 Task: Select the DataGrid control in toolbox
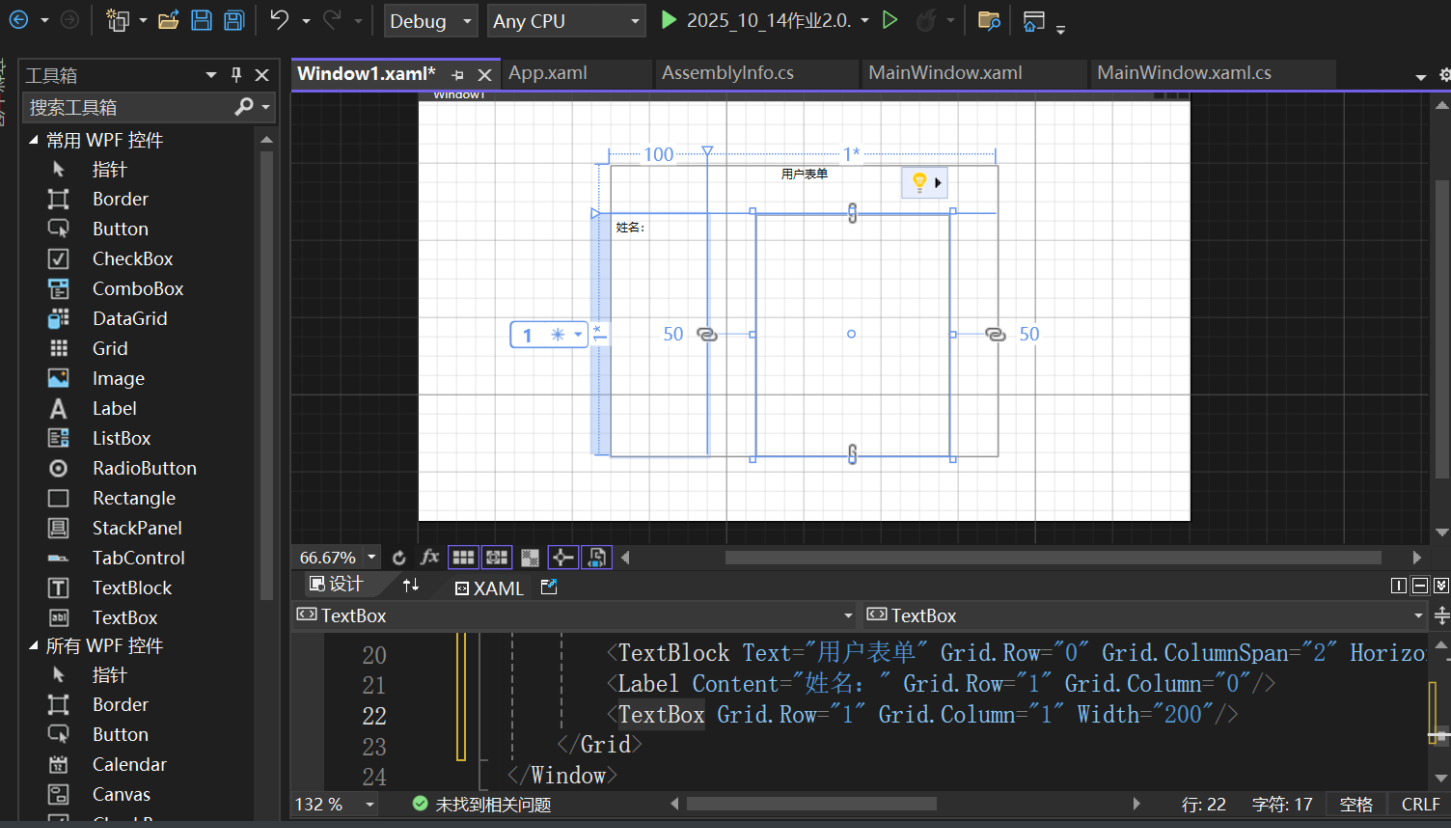130,319
